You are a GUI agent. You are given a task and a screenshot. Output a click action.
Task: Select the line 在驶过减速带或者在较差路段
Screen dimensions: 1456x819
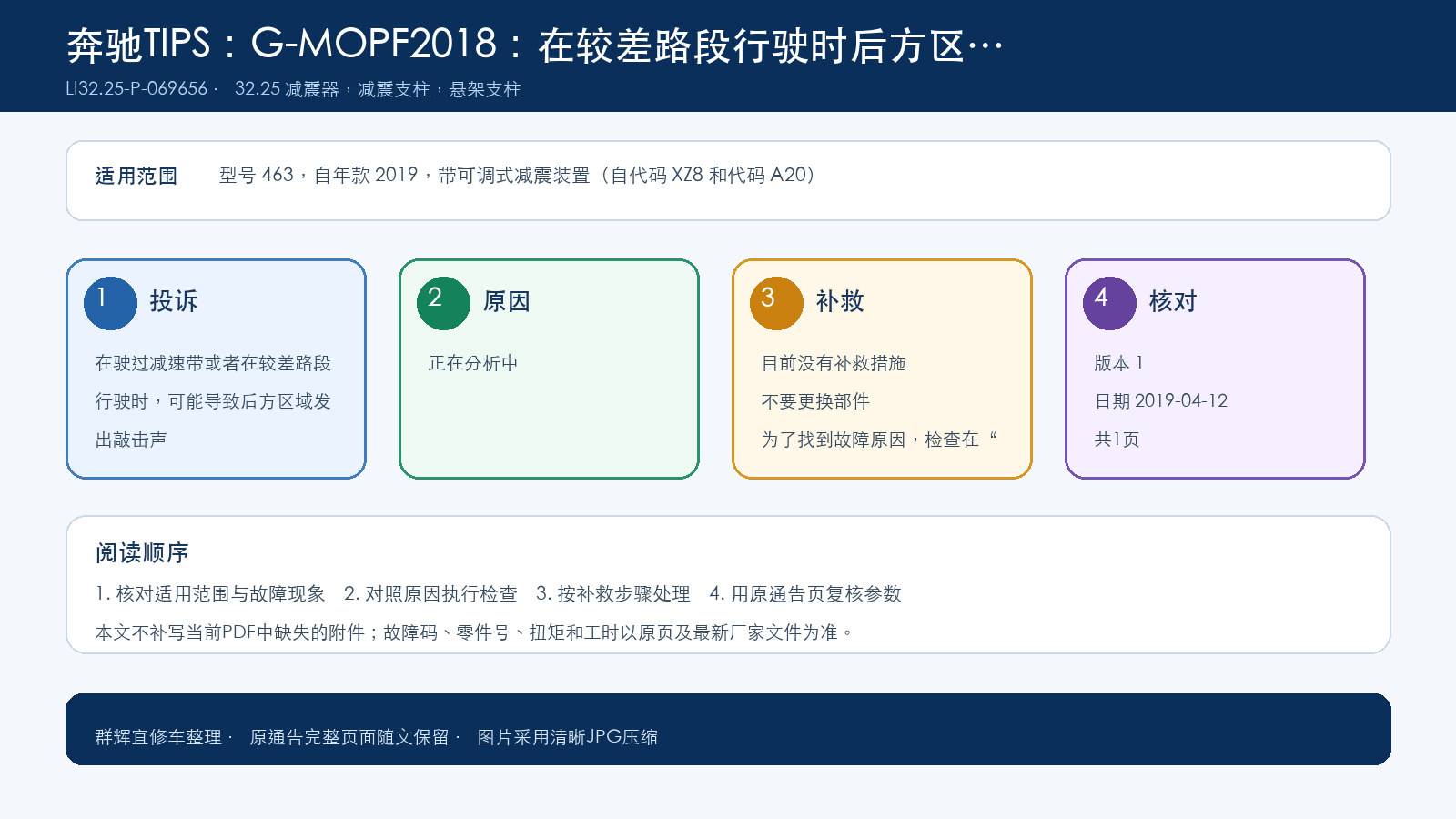pyautogui.click(x=213, y=363)
